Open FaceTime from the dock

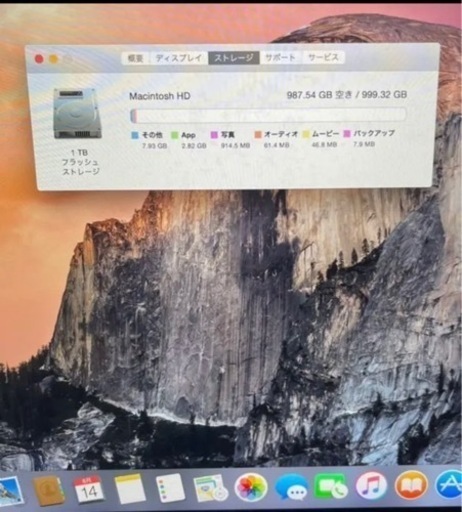click(x=331, y=487)
